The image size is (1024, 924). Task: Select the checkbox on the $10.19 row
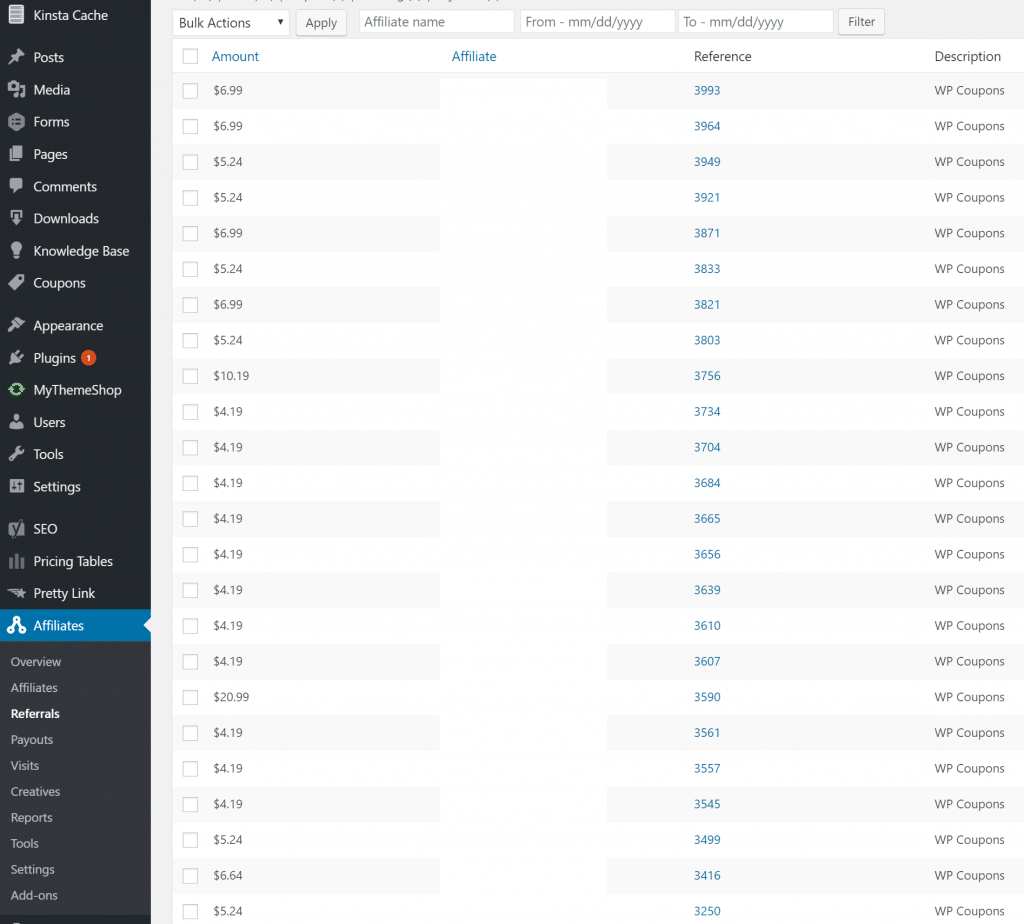click(189, 375)
